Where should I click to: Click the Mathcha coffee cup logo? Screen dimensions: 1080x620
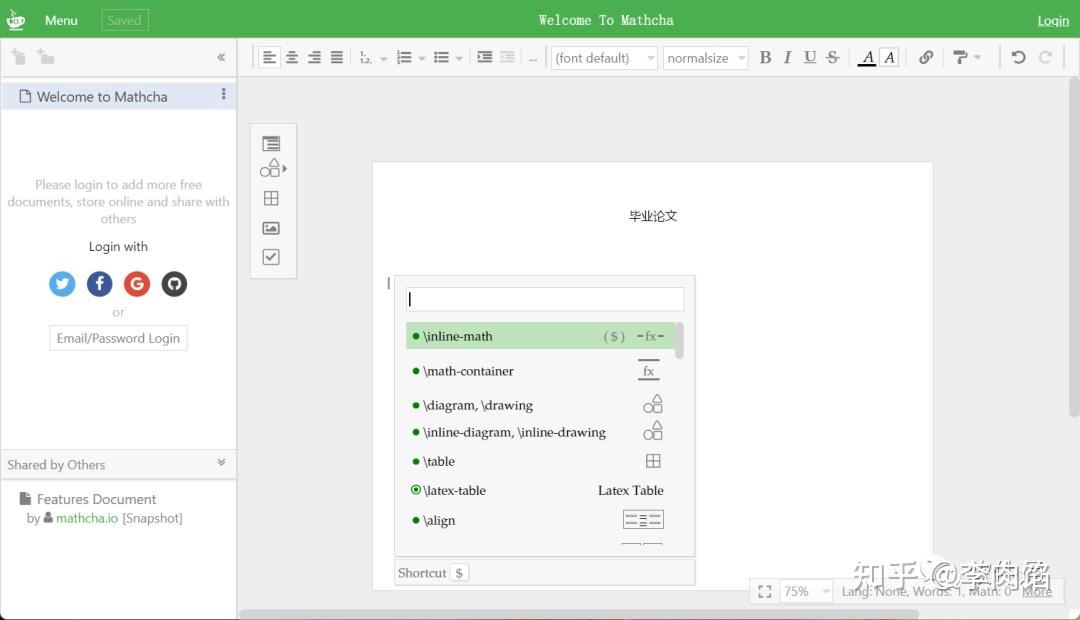click(15, 20)
